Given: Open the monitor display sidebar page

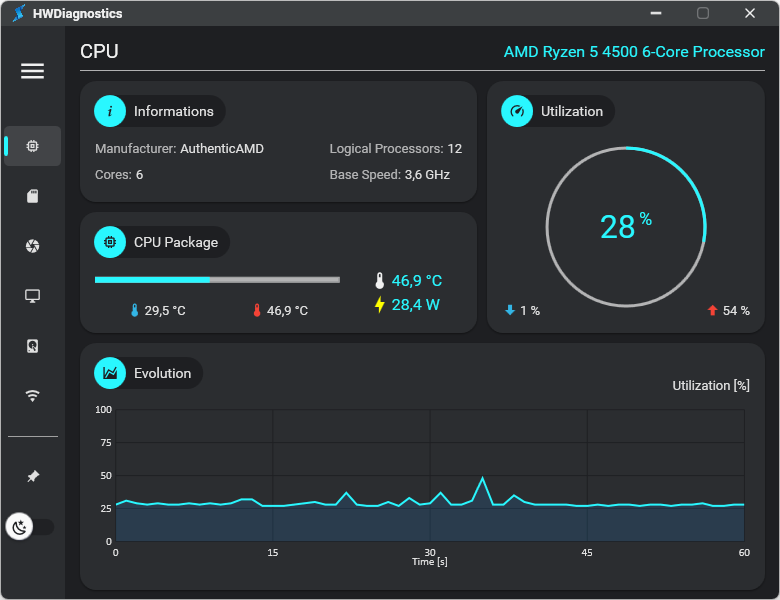Looking at the screenshot, I should pos(32,296).
